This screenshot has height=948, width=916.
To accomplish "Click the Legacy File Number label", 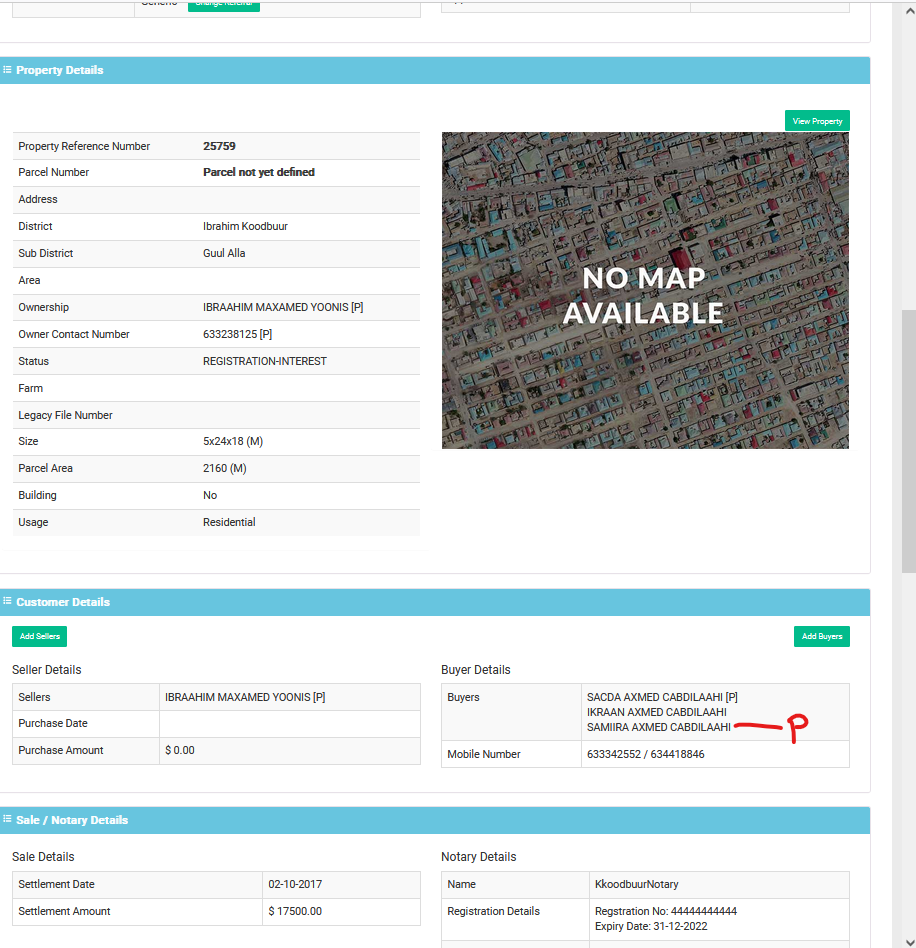I will coord(65,415).
